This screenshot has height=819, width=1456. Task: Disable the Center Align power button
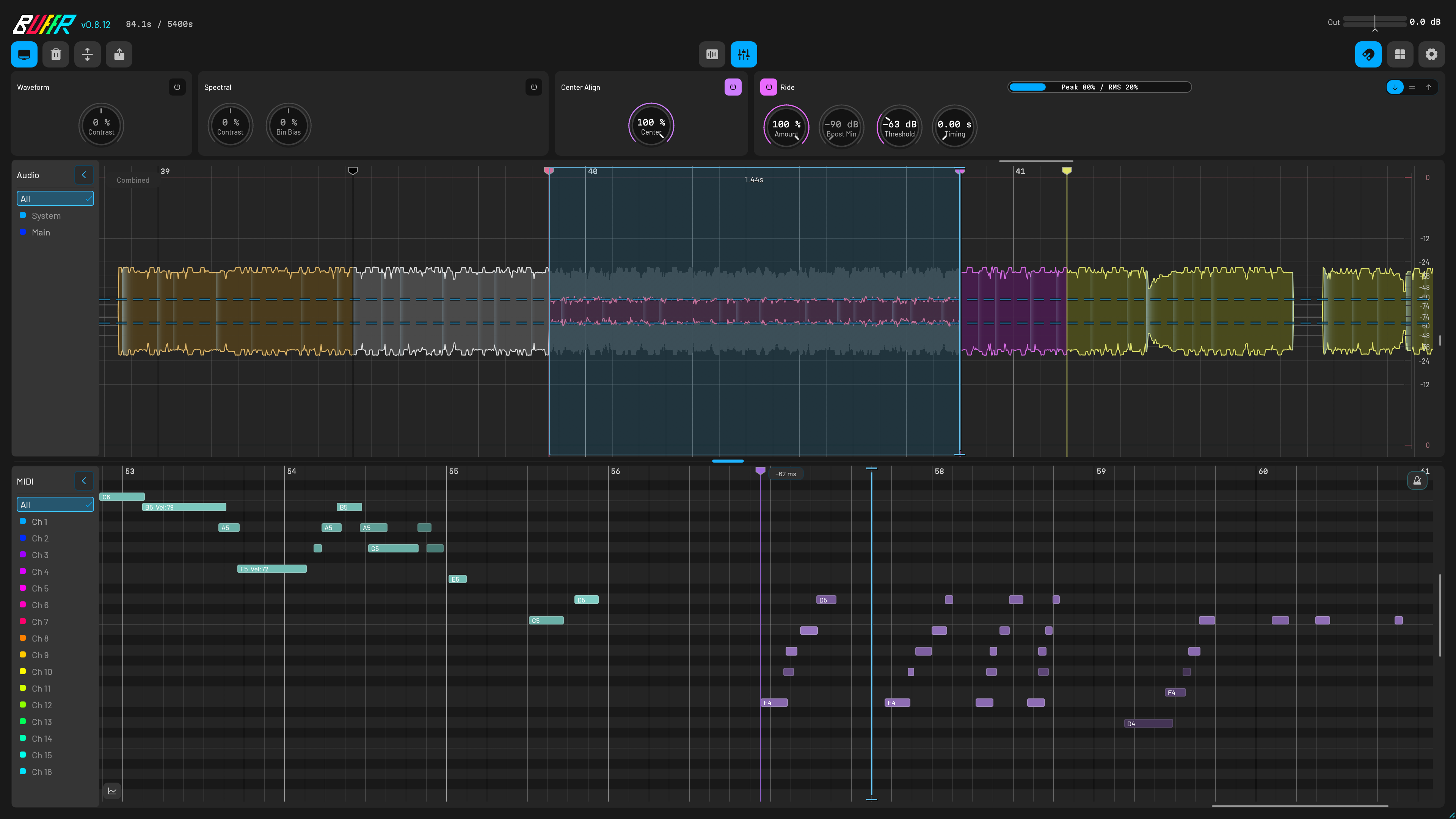point(733,87)
